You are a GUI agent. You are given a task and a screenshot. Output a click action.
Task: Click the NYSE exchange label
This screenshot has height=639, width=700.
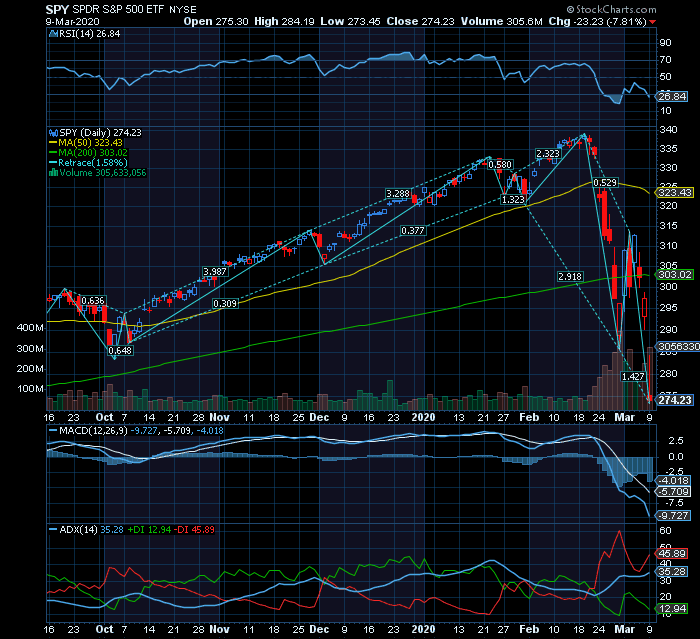pos(183,10)
